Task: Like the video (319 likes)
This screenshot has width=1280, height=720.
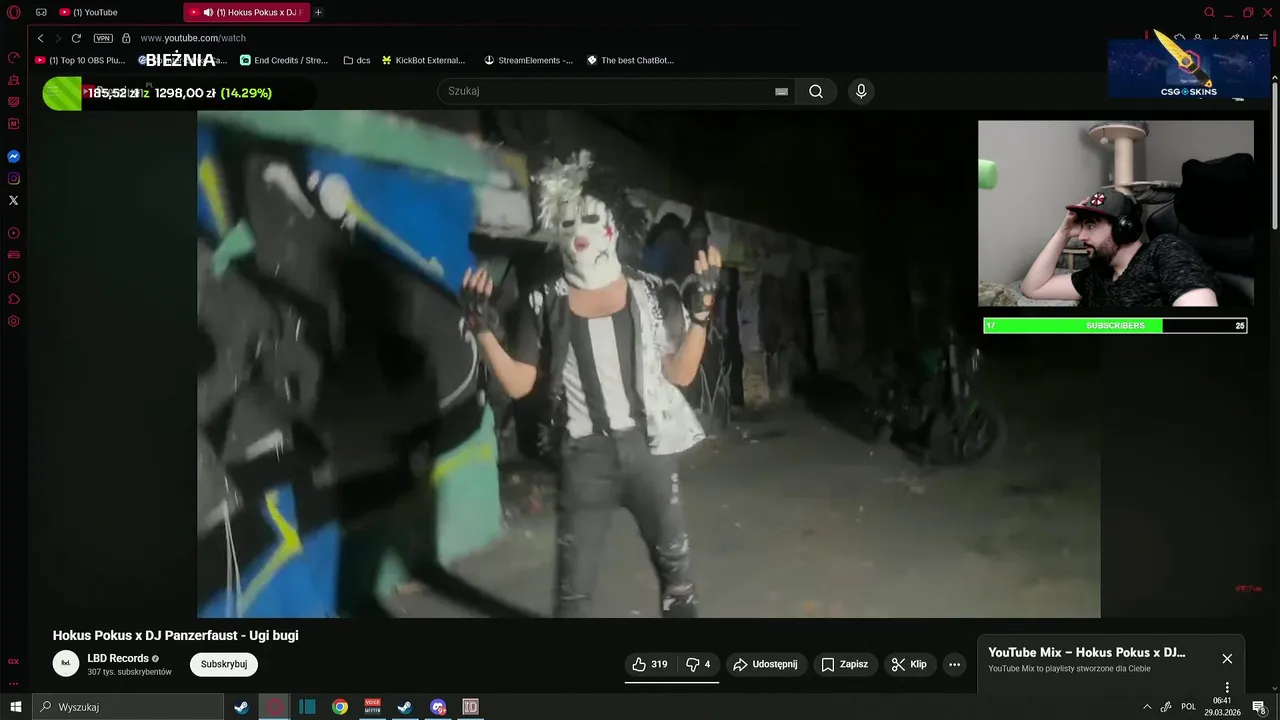Action: tap(650, 664)
